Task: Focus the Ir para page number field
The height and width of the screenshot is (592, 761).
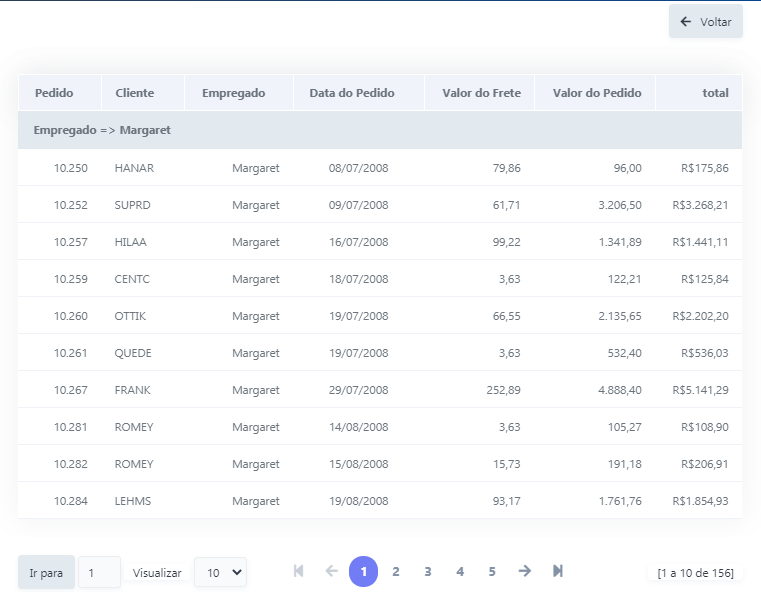Action: (x=99, y=573)
